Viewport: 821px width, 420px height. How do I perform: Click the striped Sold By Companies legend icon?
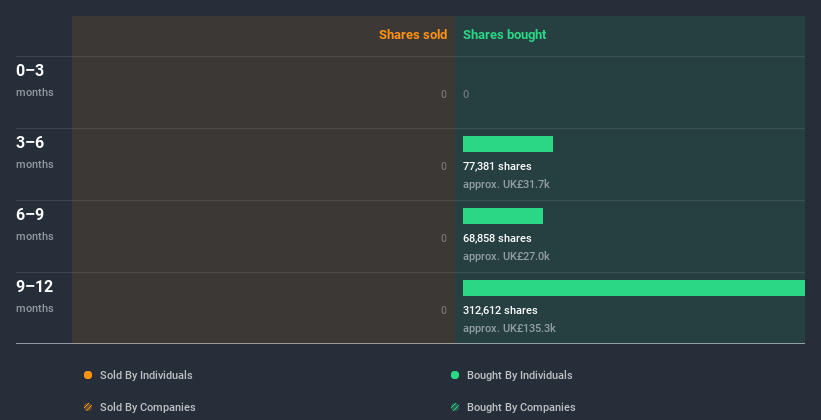[x=88, y=407]
